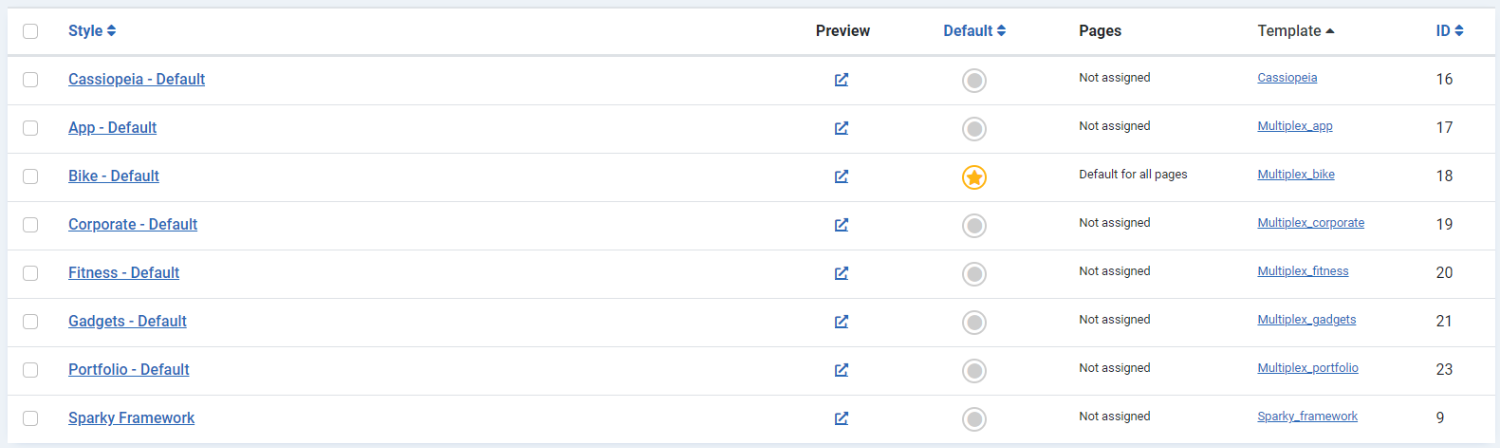The height and width of the screenshot is (448, 1500).
Task: Set Corporate - Default as default style
Action: point(974,226)
